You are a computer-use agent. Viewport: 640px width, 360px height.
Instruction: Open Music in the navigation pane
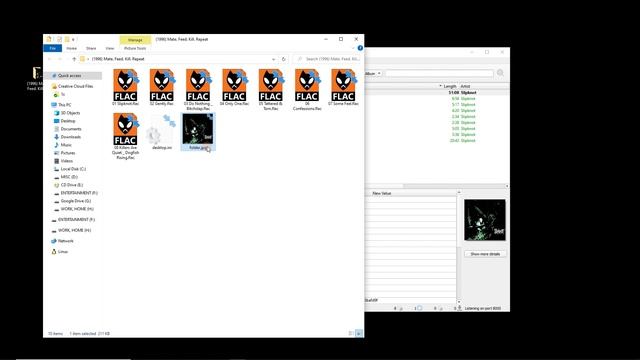(x=63, y=145)
